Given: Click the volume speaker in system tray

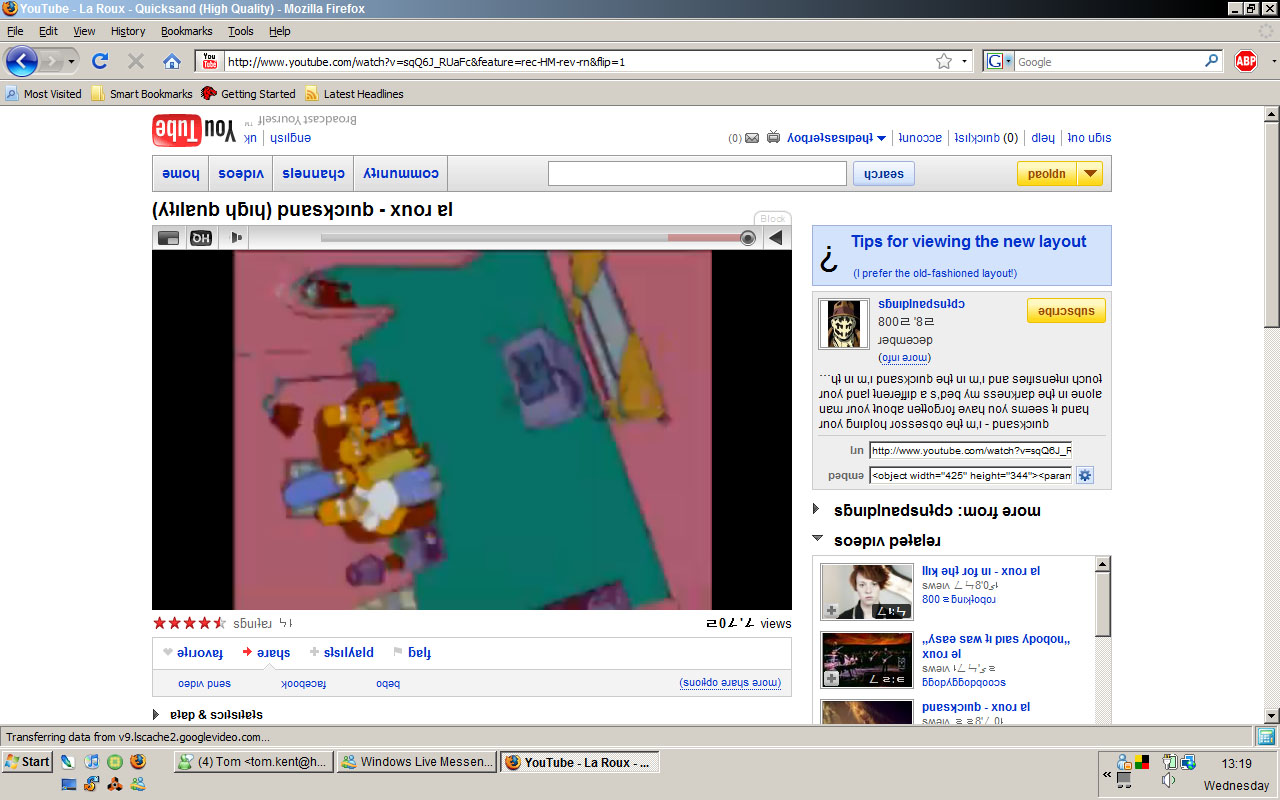Looking at the screenshot, I should point(1168,780).
